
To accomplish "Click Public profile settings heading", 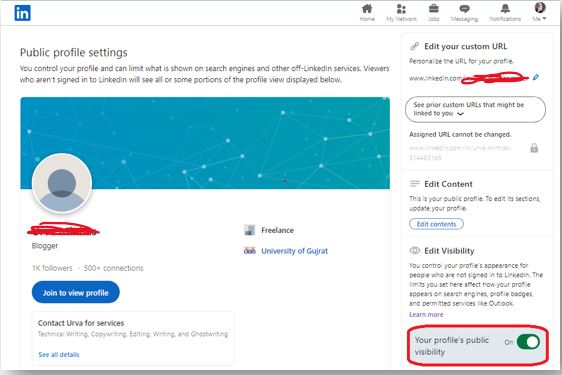I will point(73,52).
